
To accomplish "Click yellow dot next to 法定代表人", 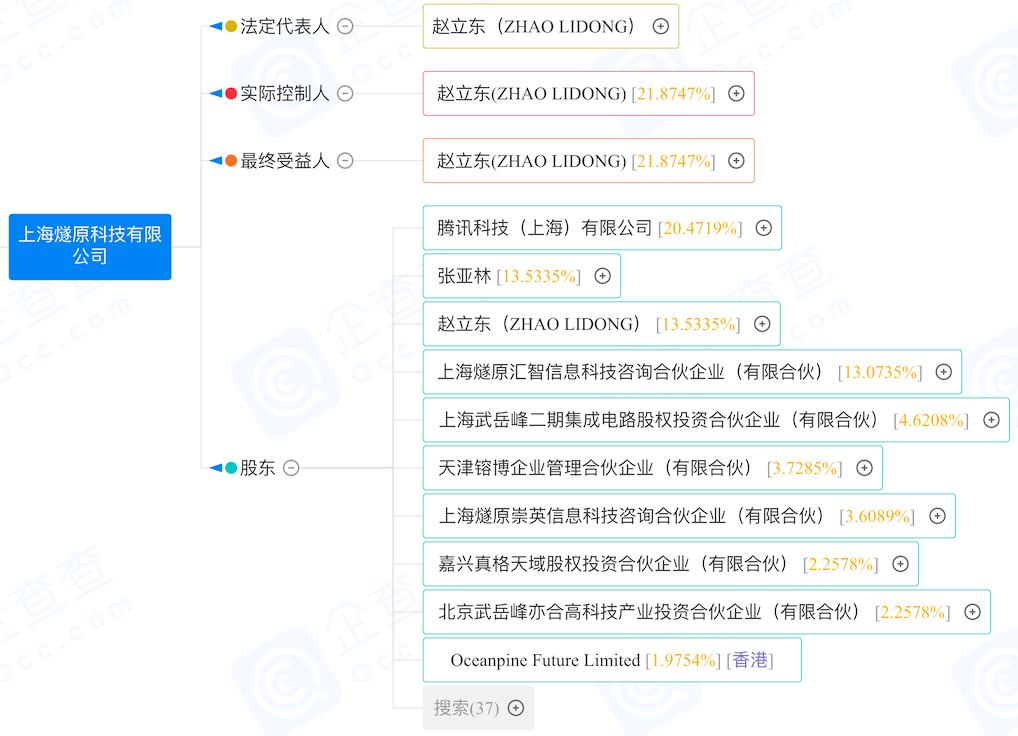I will [230, 27].
